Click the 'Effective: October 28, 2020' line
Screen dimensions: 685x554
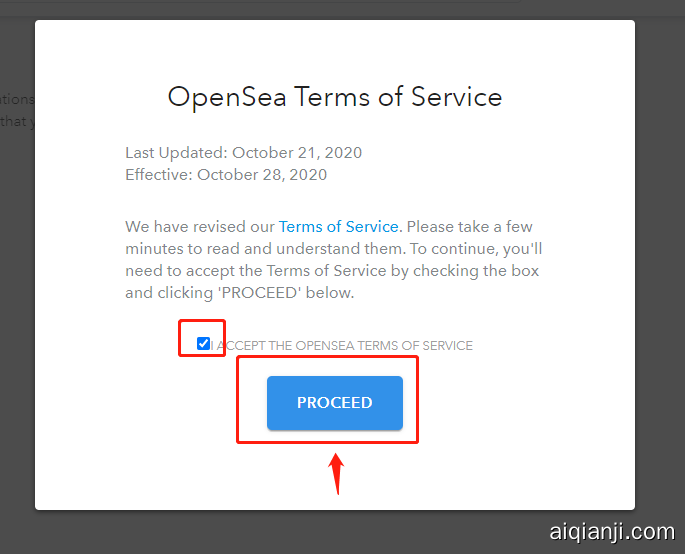tap(226, 174)
